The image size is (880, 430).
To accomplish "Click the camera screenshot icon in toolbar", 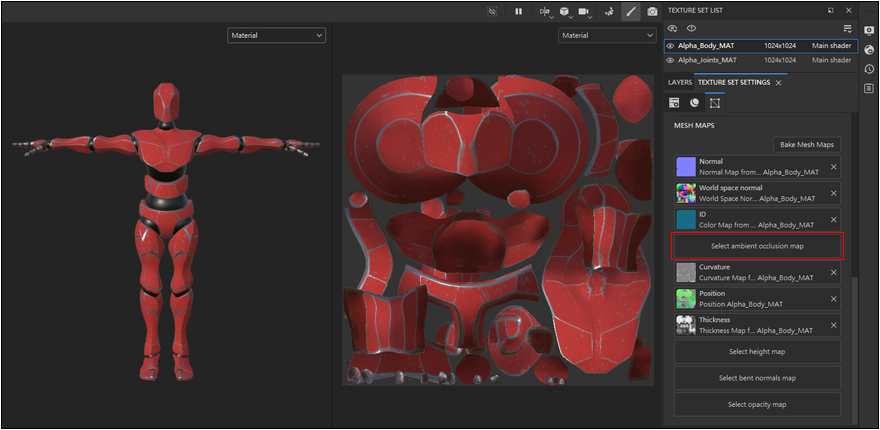I will coord(653,11).
